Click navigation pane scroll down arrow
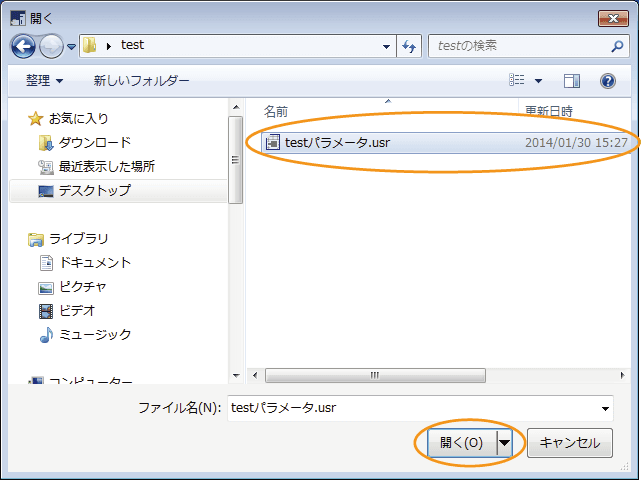 [236, 376]
